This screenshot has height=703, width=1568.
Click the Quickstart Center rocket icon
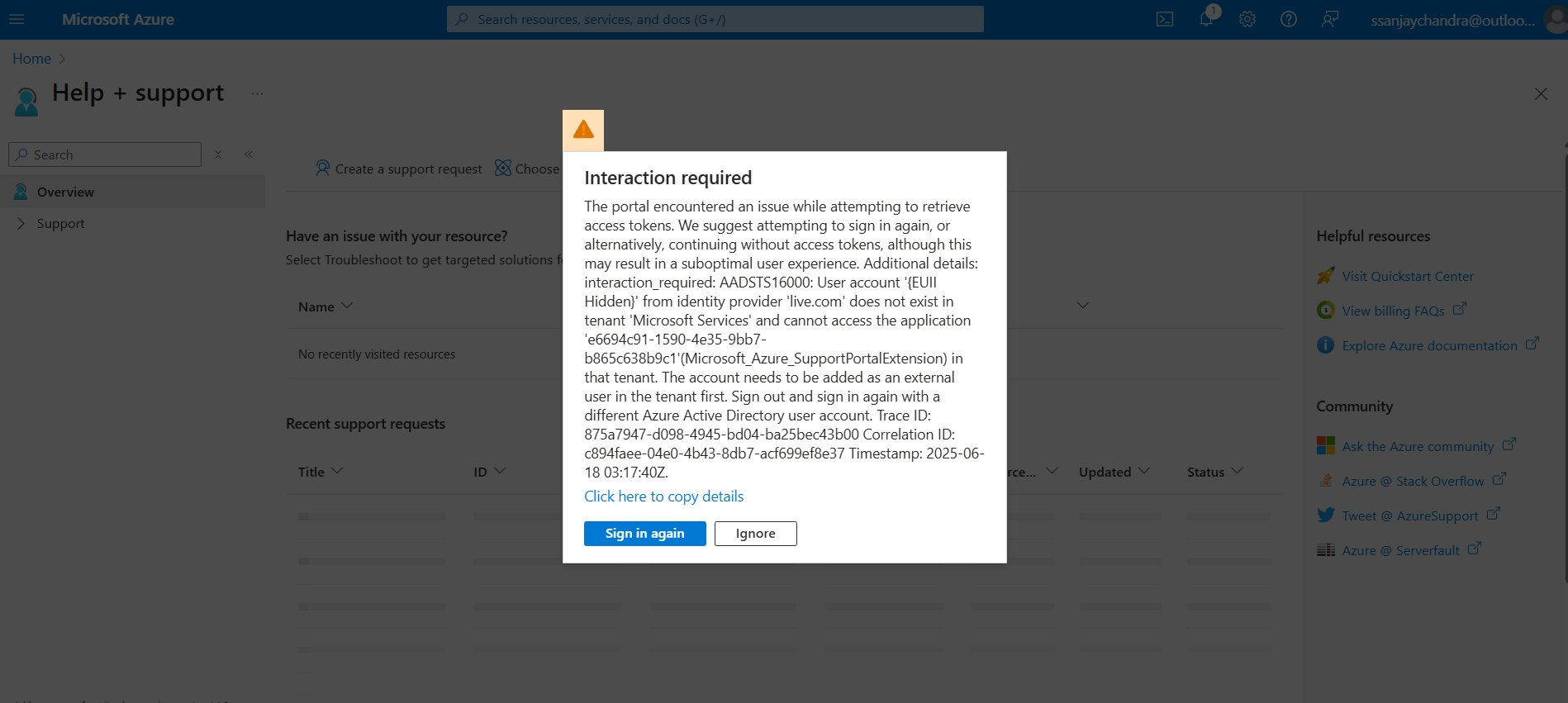click(x=1325, y=276)
